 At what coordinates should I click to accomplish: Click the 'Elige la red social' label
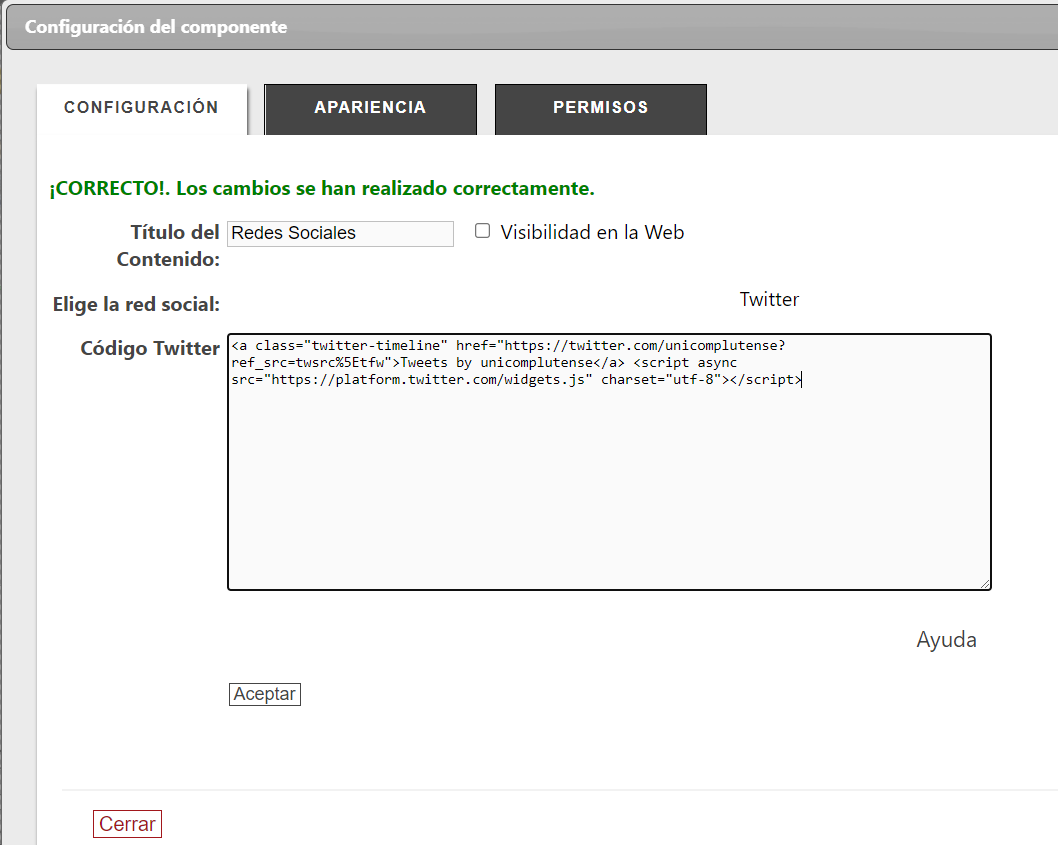point(136,304)
